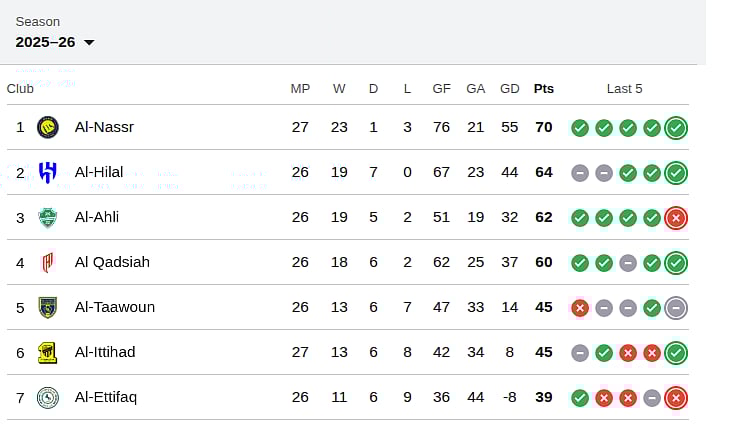Click the Pts column header
The height and width of the screenshot is (424, 745).
[543, 88]
